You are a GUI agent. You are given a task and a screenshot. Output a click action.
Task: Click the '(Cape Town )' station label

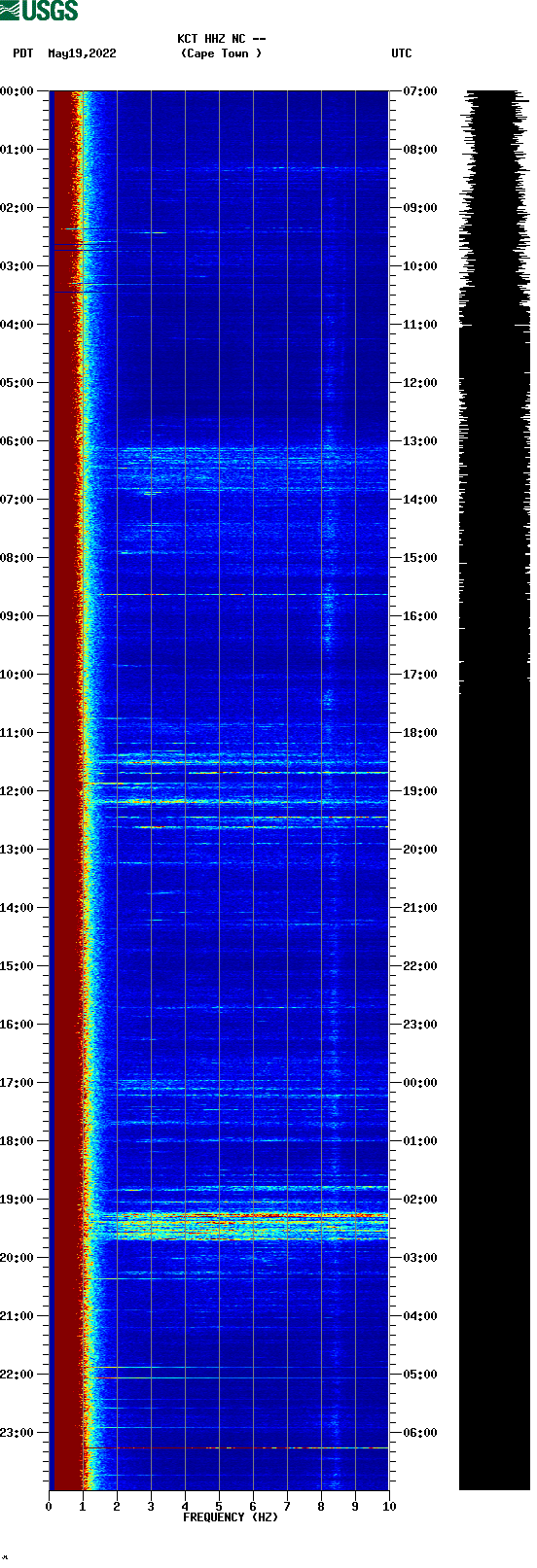coord(221,53)
